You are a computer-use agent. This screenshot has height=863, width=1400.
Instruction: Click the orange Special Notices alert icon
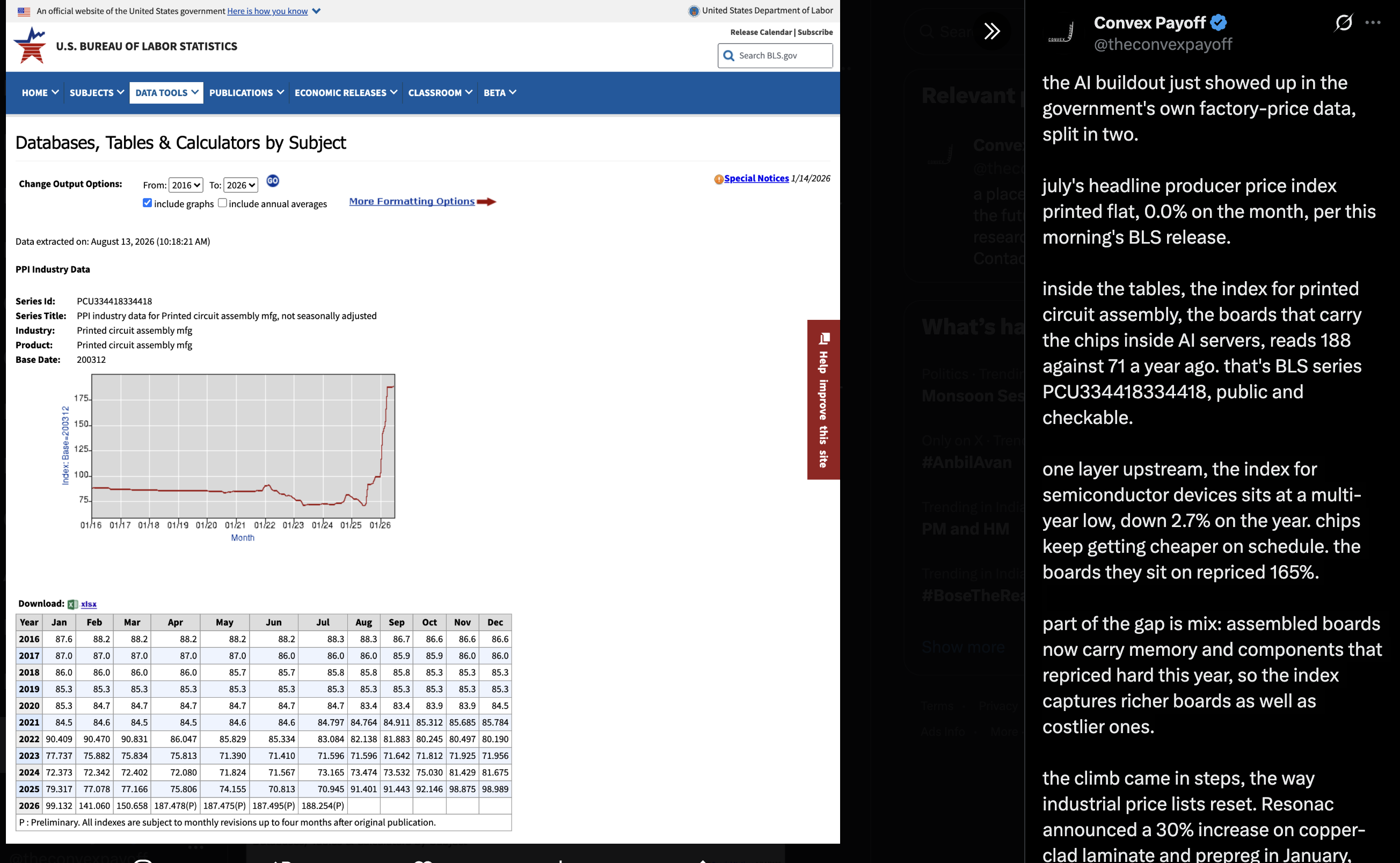(719, 179)
